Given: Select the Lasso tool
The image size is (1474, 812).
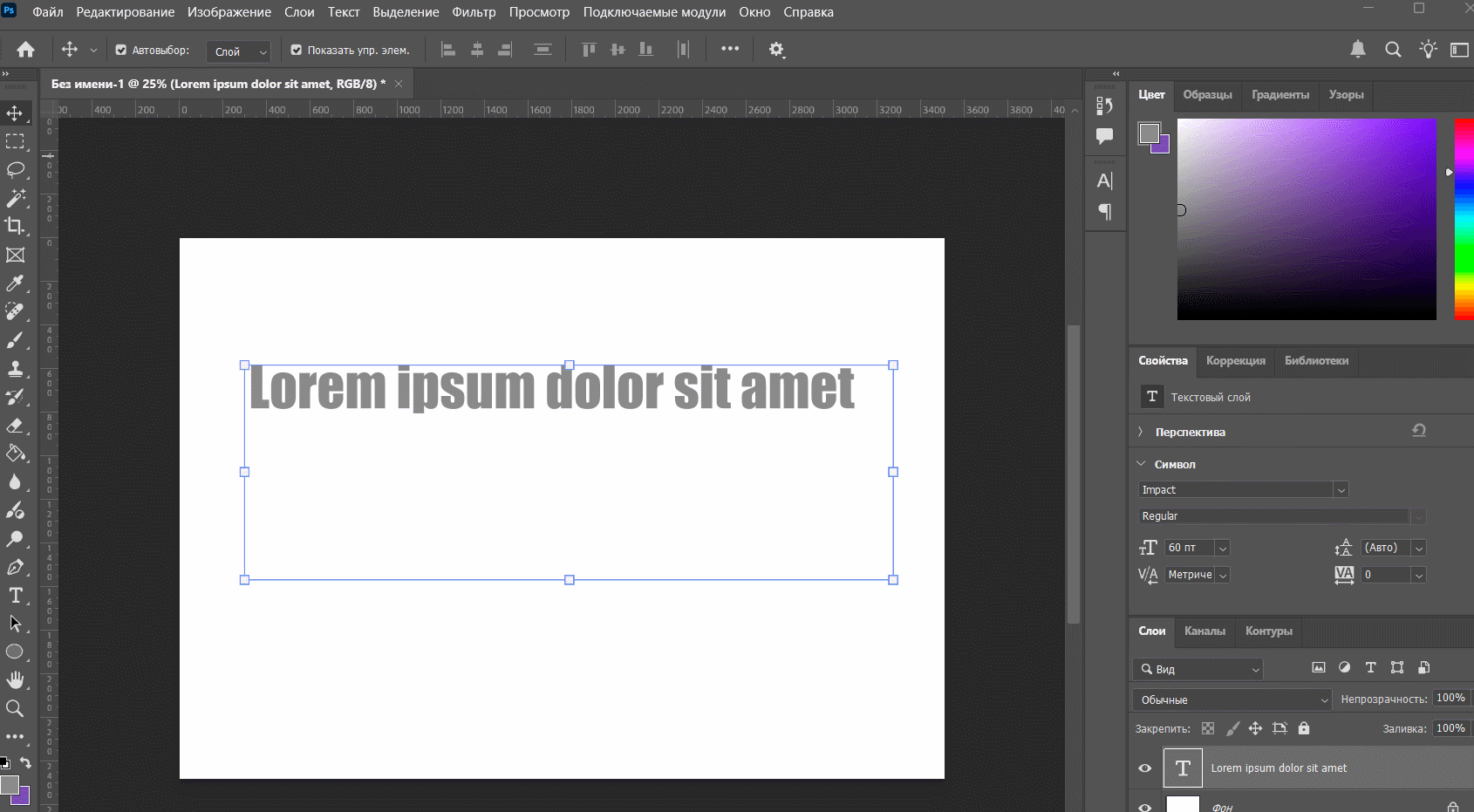Looking at the screenshot, I should pyautogui.click(x=15, y=169).
